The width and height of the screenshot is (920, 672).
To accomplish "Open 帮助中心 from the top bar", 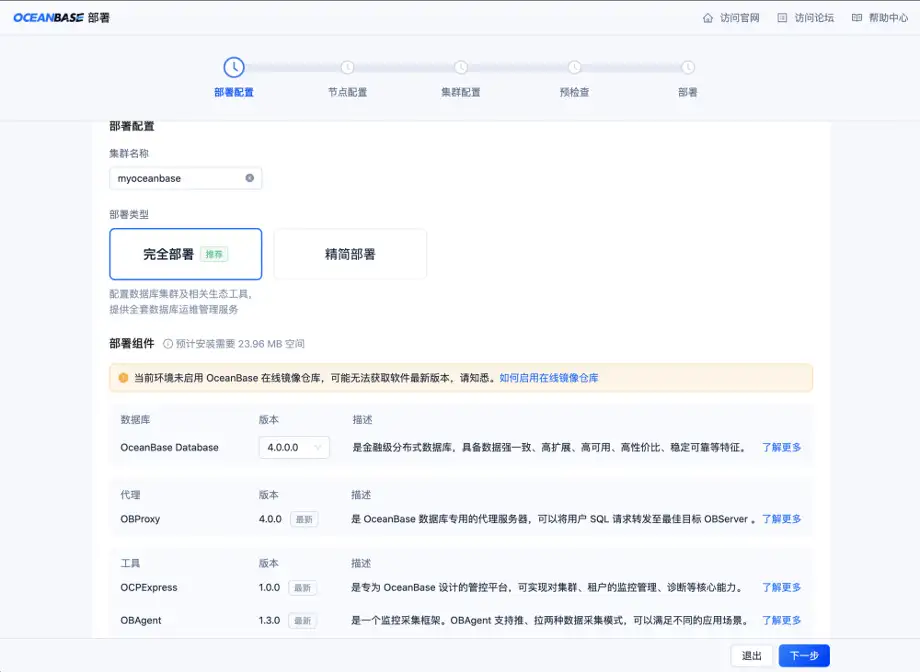I will 886,16.
